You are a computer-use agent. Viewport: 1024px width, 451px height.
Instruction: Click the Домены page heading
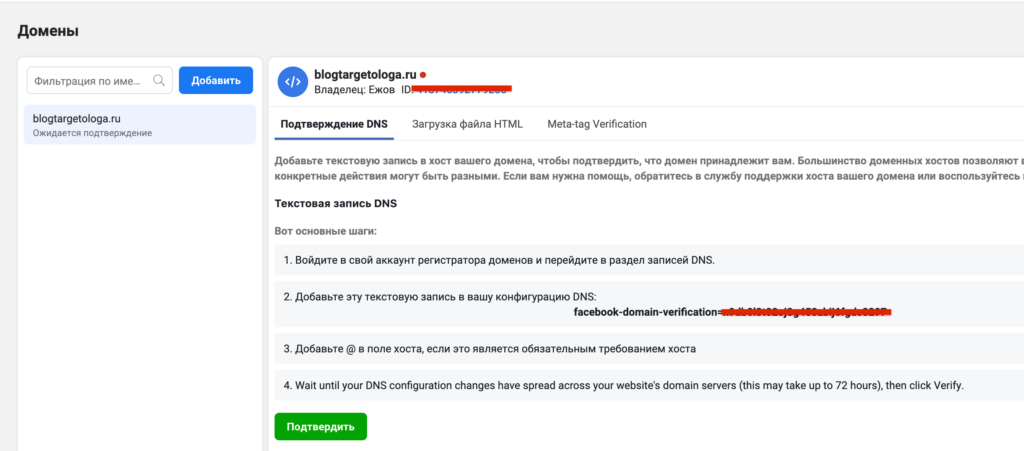pyautogui.click(x=48, y=31)
